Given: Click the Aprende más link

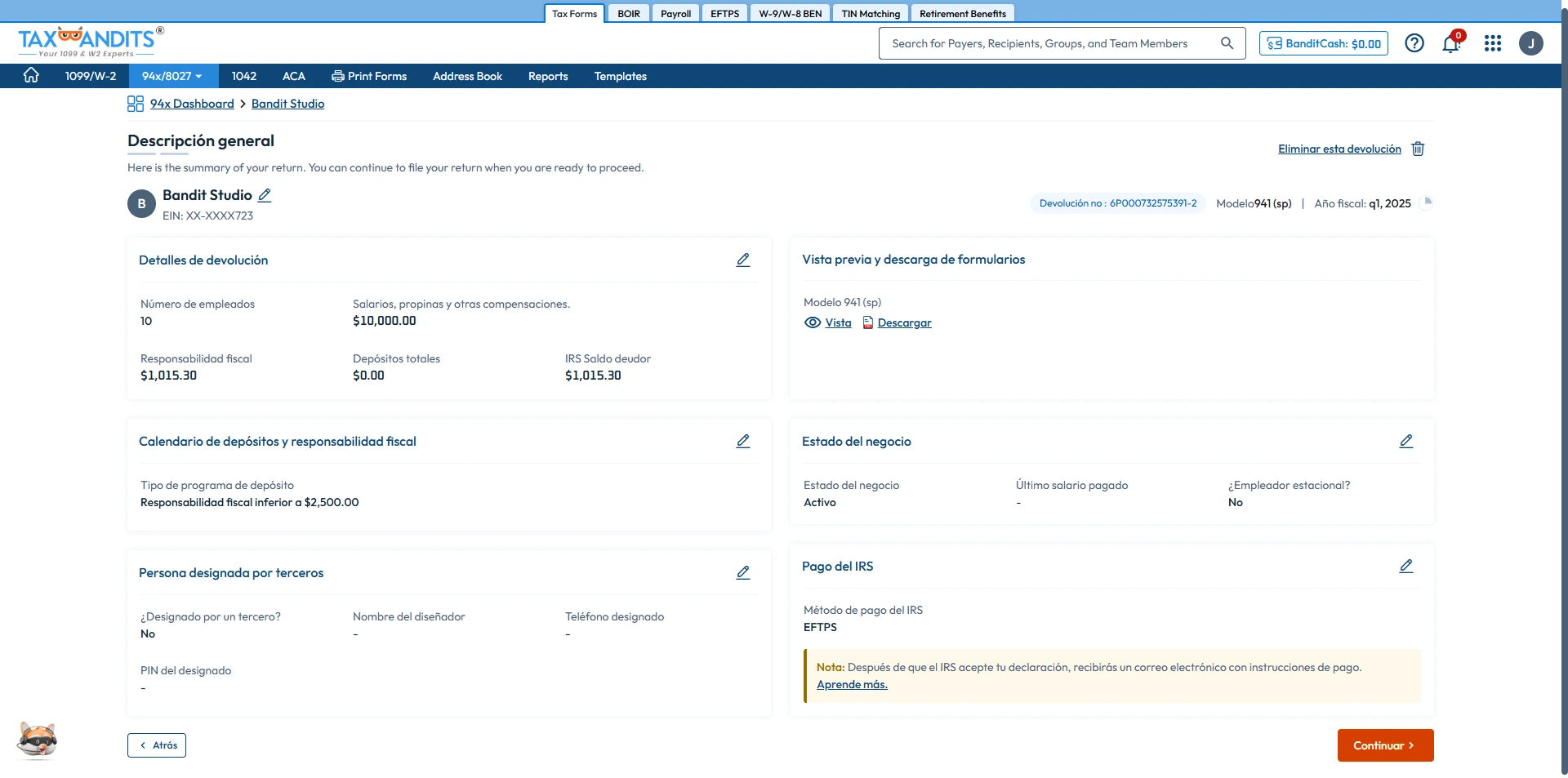Looking at the screenshot, I should coord(852,684).
